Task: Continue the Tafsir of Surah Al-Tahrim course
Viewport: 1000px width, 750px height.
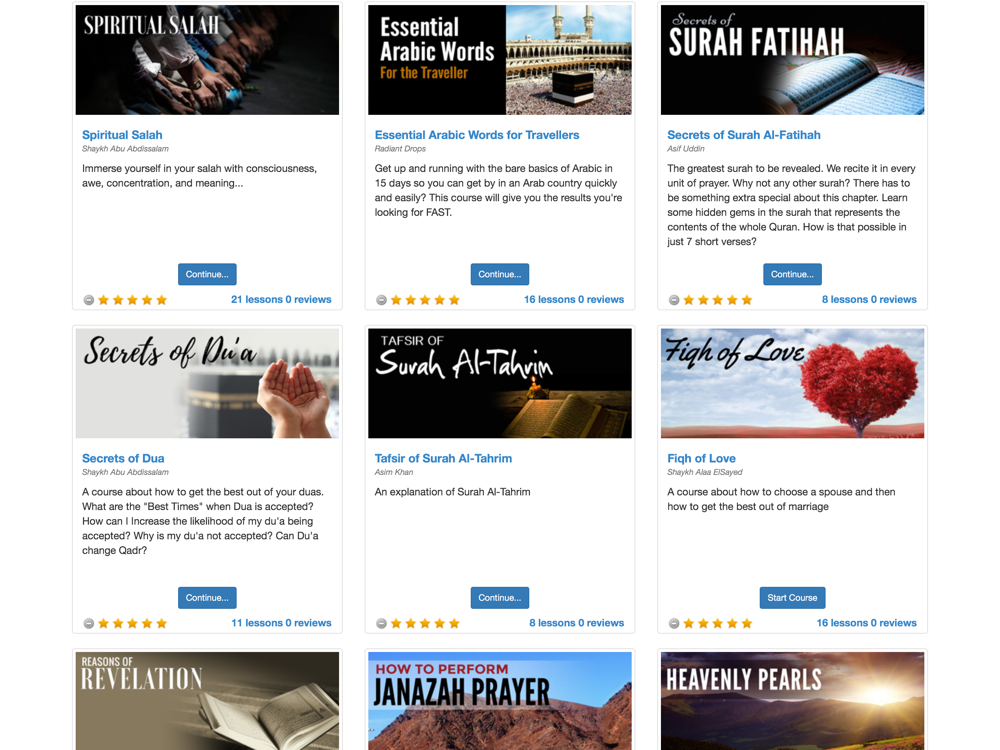Action: [500, 598]
